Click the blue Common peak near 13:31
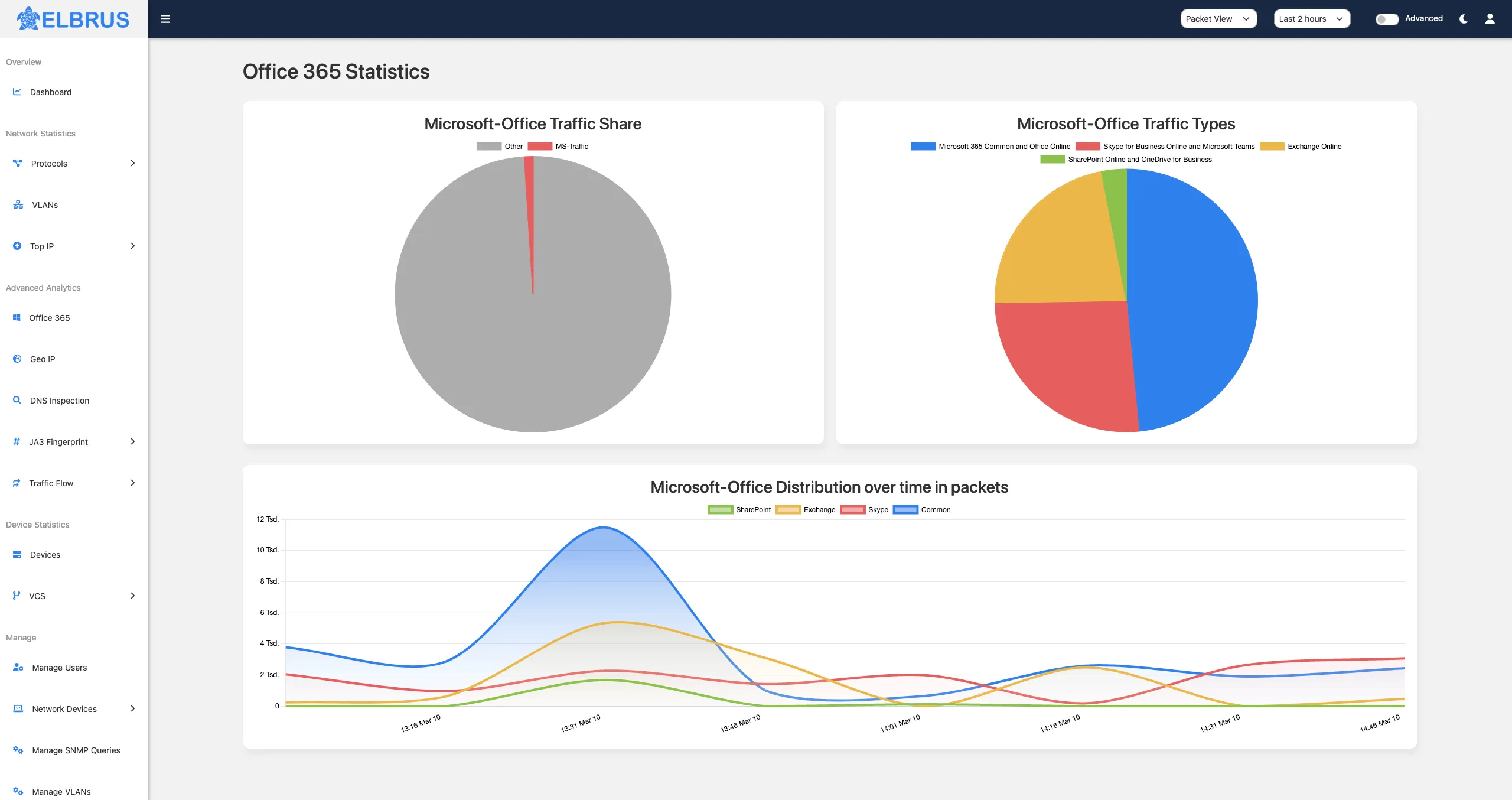Viewport: 1512px width, 800px height. [602, 528]
